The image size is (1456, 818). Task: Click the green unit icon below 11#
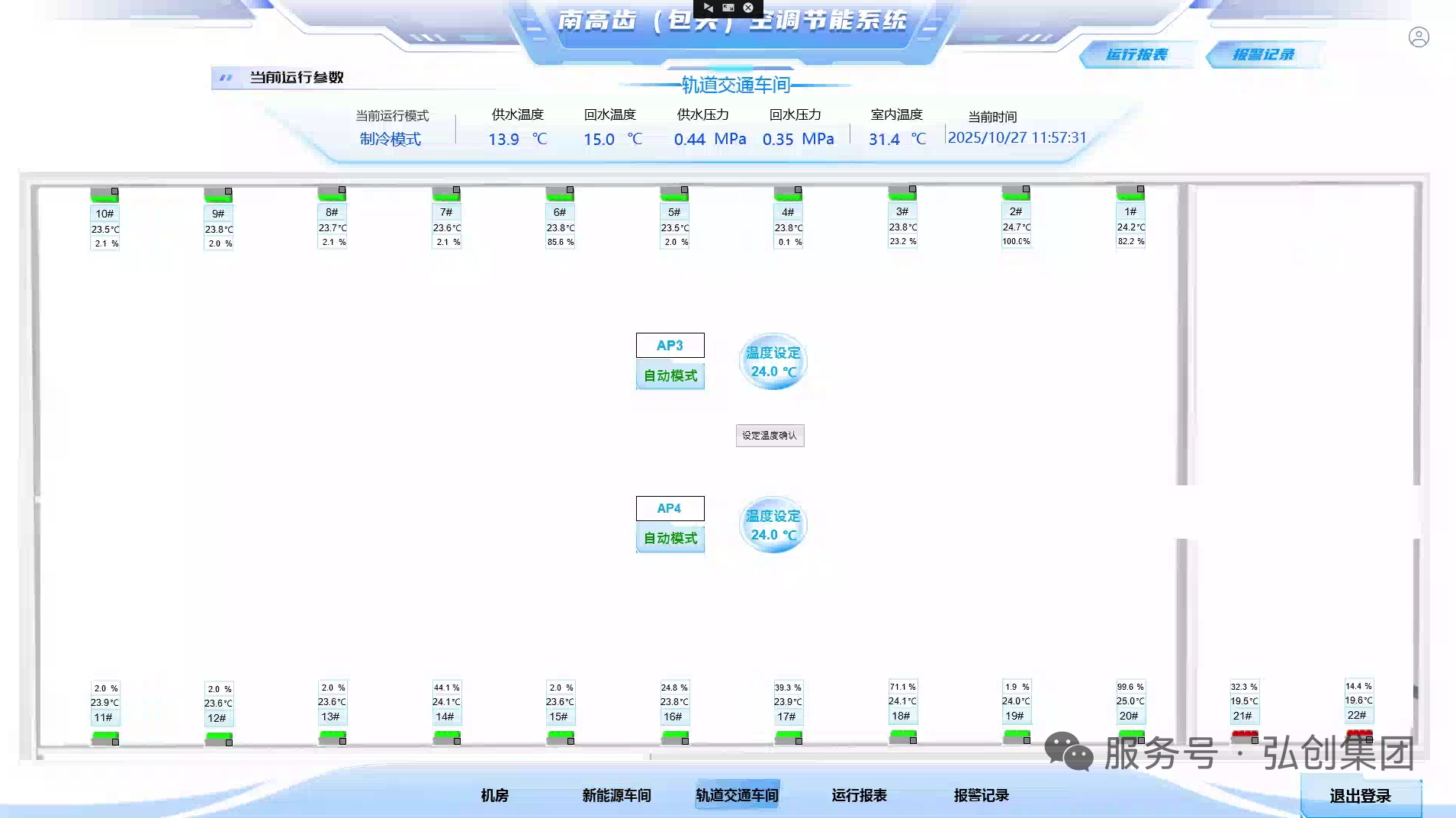pos(105,738)
